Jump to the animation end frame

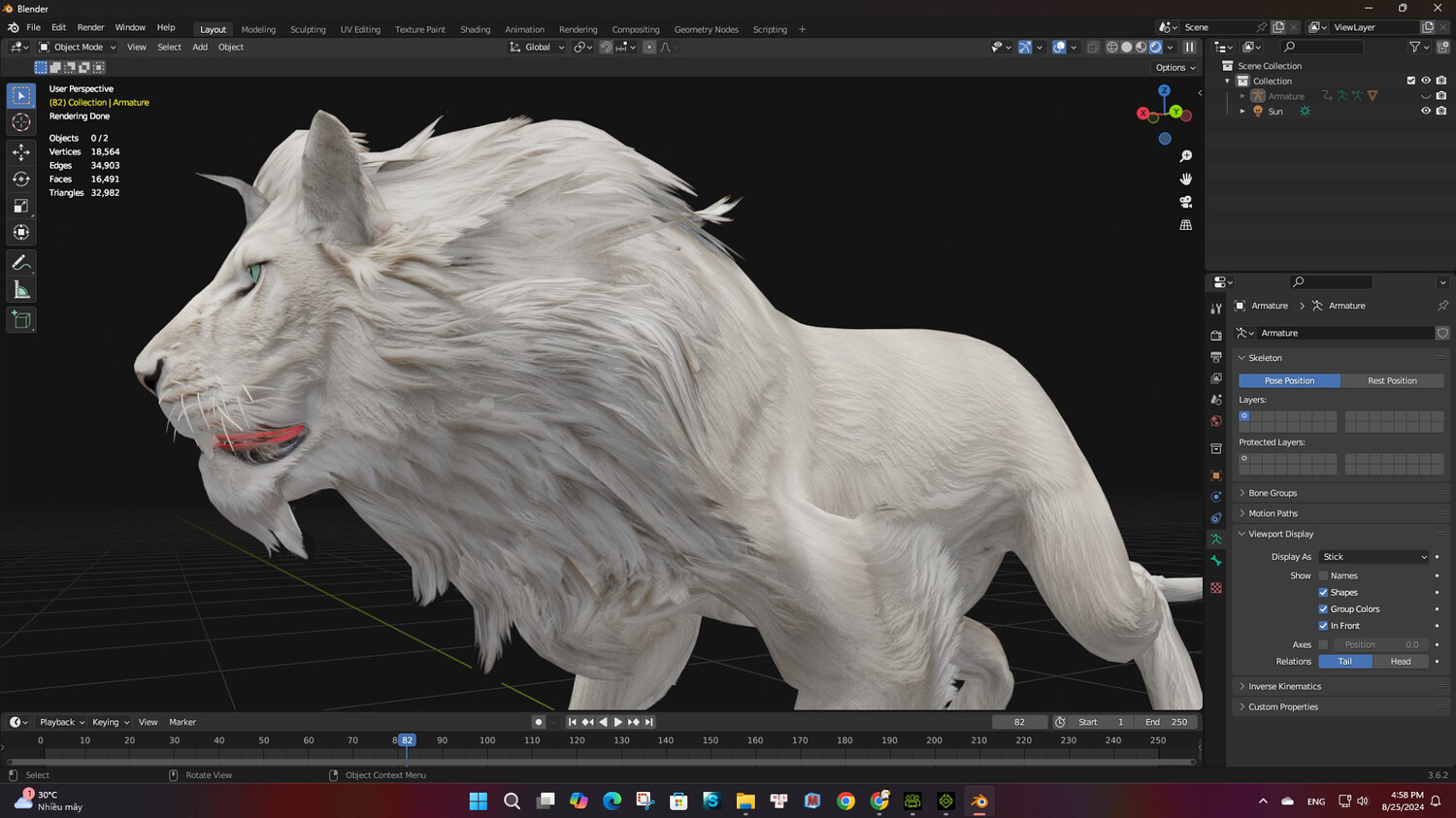[x=649, y=722]
